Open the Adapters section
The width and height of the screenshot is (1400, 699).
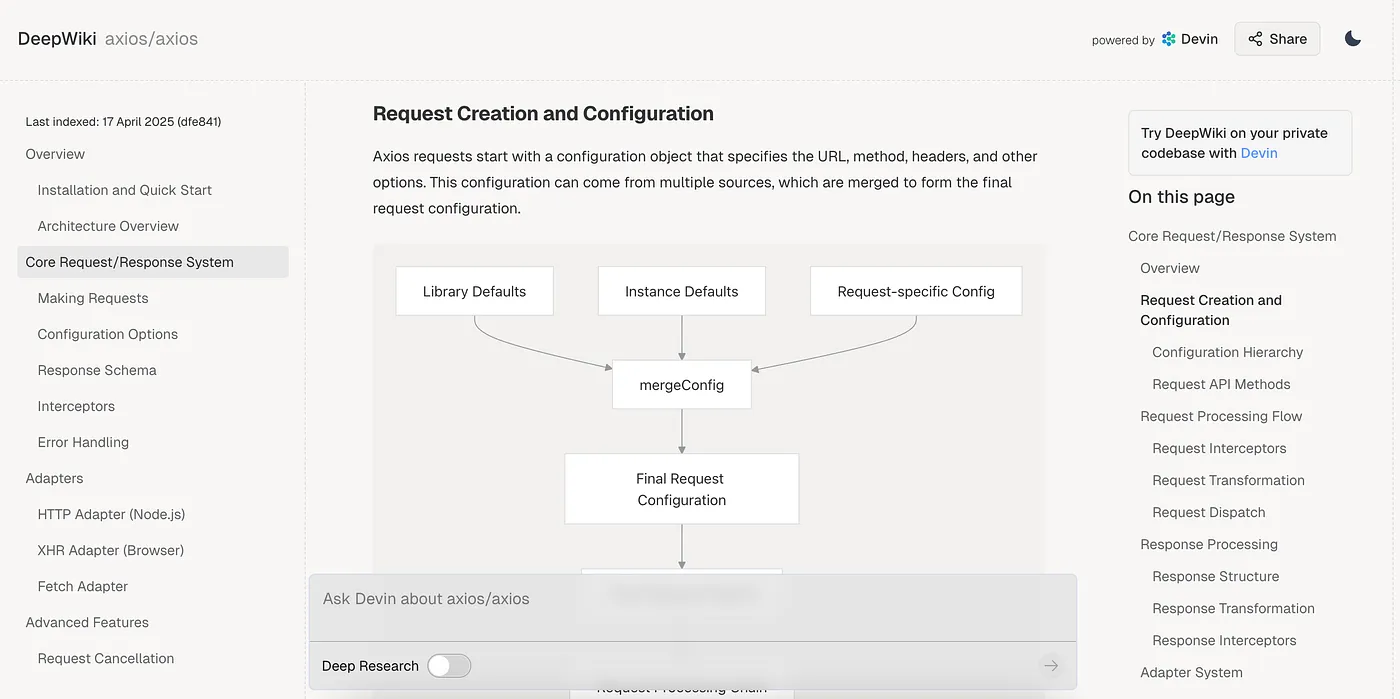click(x=55, y=478)
